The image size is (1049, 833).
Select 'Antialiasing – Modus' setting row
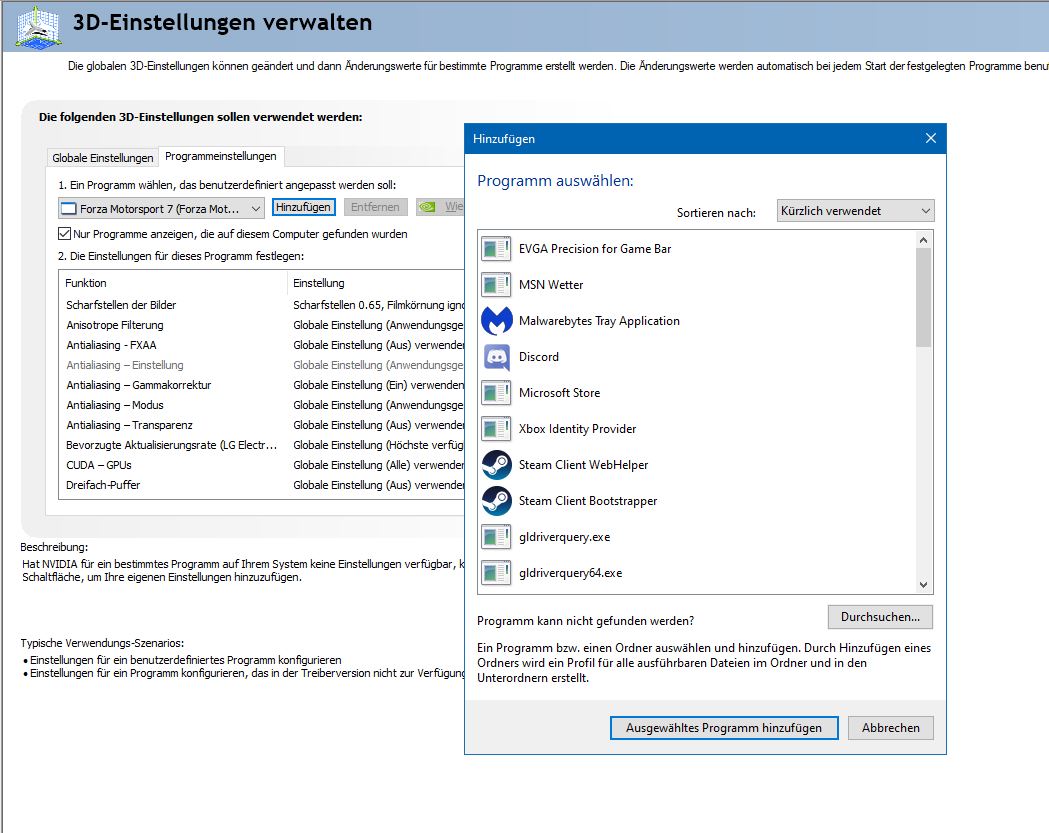pyautogui.click(x=262, y=405)
